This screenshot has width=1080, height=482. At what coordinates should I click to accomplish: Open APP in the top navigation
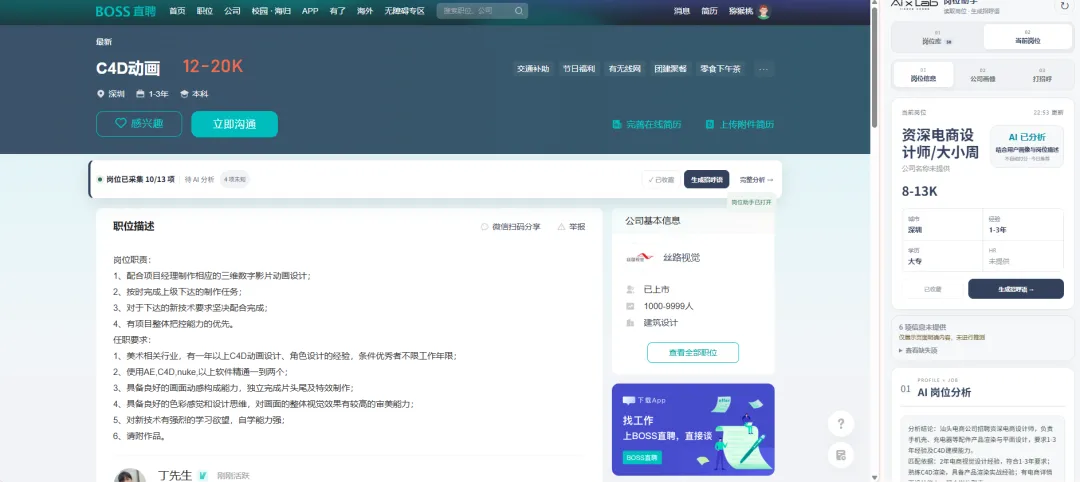tap(310, 11)
